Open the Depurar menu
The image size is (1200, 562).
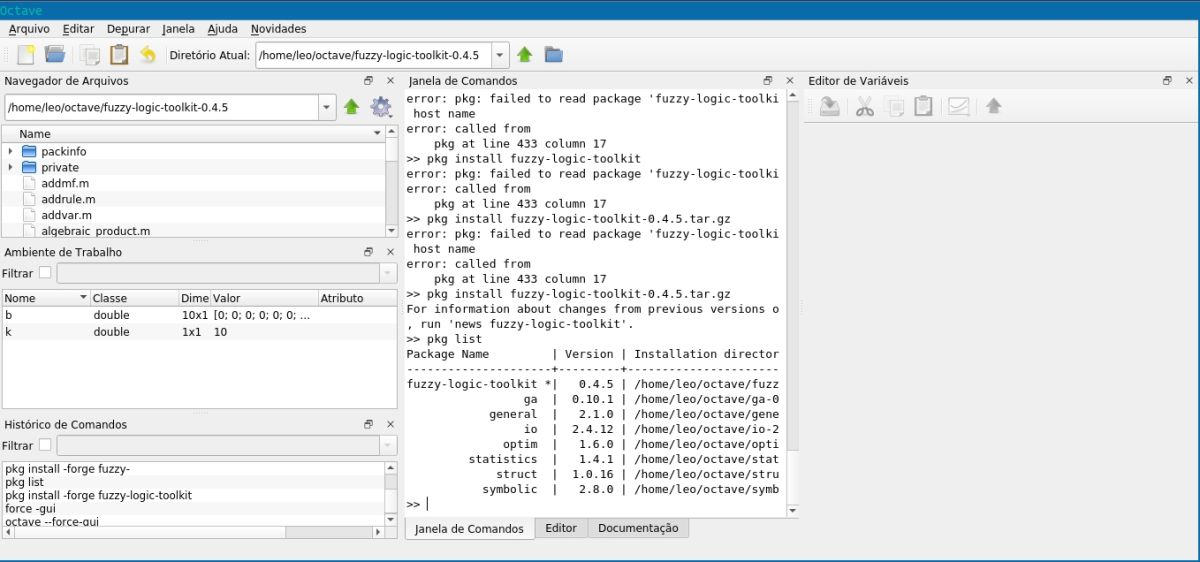coord(128,29)
